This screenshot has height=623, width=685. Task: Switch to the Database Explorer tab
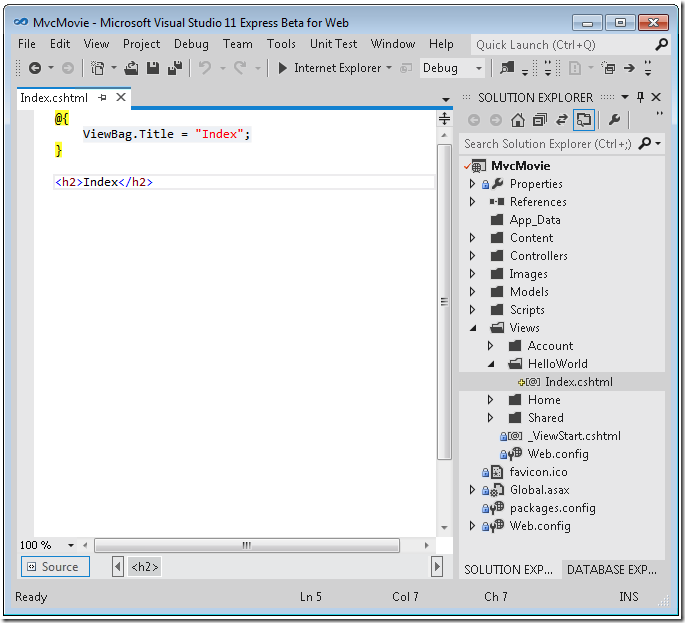click(611, 569)
